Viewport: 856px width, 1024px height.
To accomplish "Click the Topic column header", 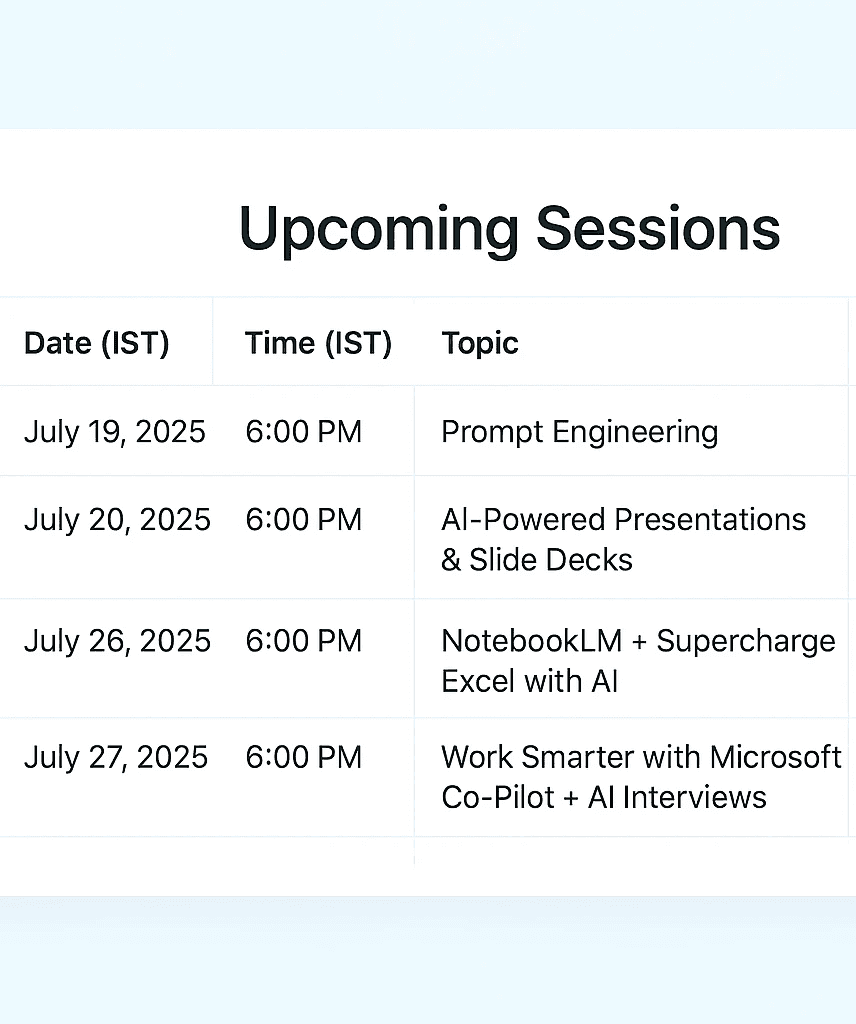I will (480, 343).
